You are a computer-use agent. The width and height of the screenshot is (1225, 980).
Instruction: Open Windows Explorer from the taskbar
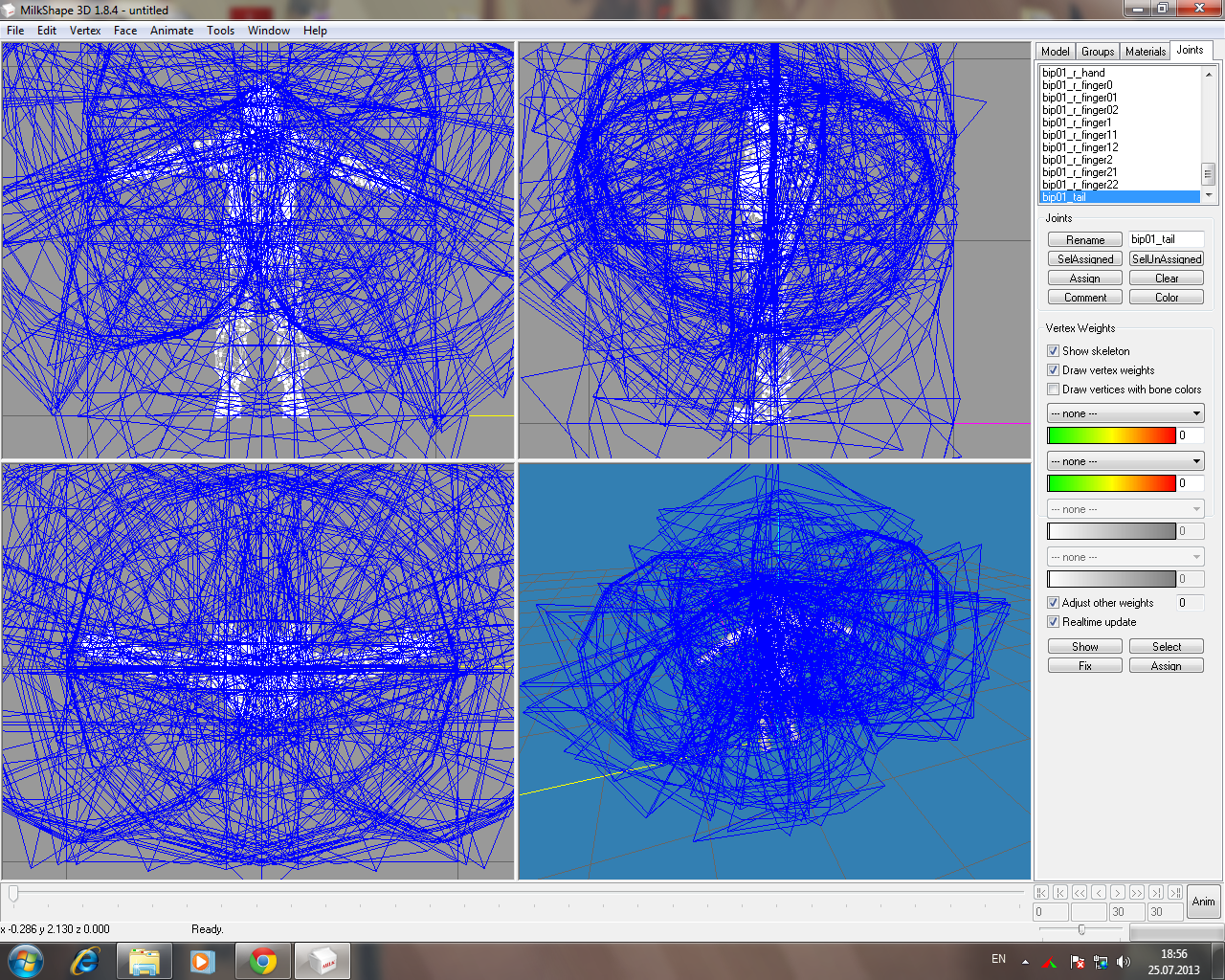click(x=144, y=961)
